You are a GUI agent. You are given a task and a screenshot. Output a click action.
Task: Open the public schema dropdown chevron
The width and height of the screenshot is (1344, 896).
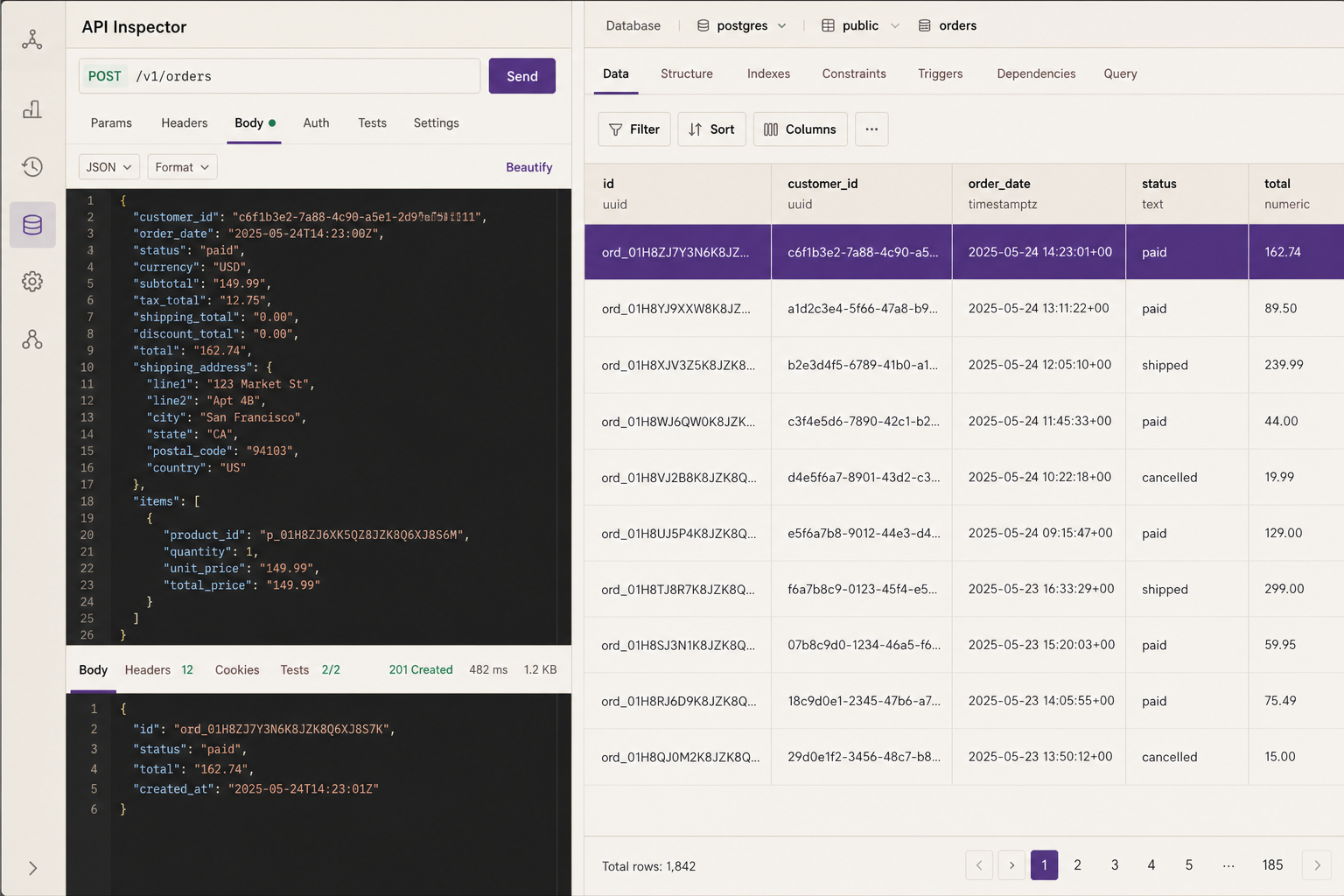(895, 25)
